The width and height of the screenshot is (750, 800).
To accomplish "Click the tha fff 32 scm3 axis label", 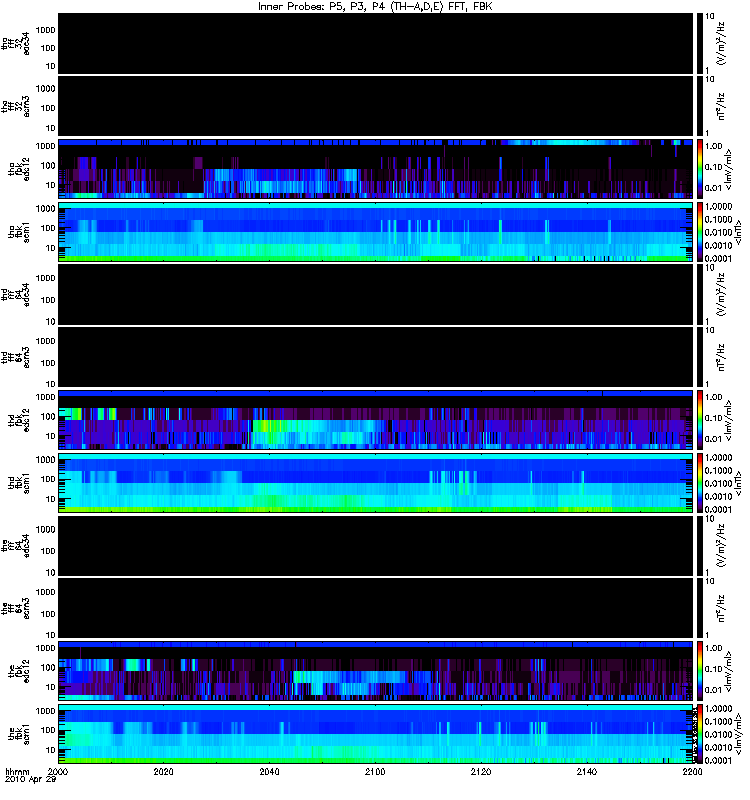I will click(x=15, y=106).
